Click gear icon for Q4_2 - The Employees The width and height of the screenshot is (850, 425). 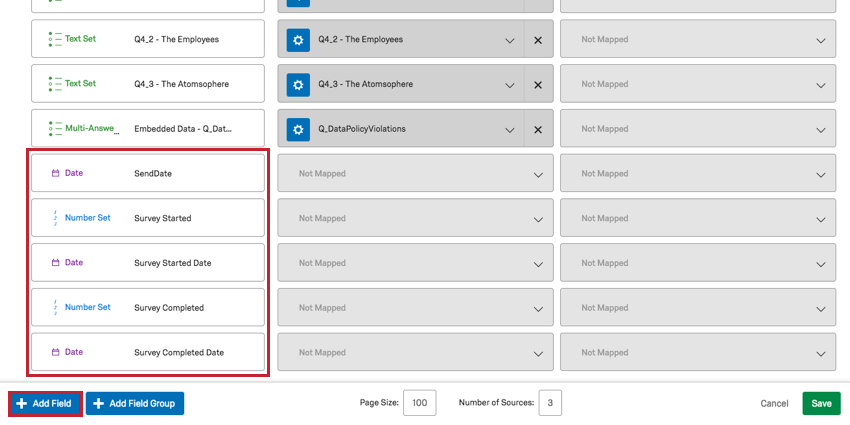[298, 40]
